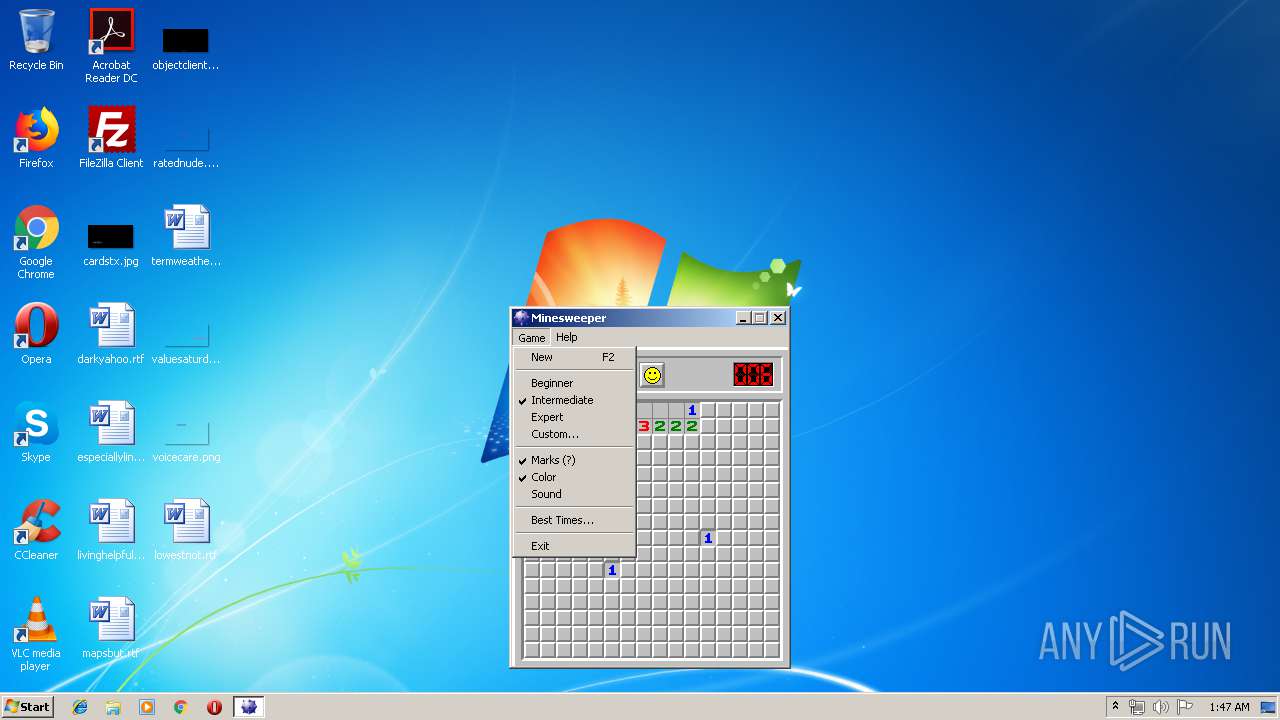Select the especiallylin... document icon
The height and width of the screenshot is (720, 1280).
(111, 432)
